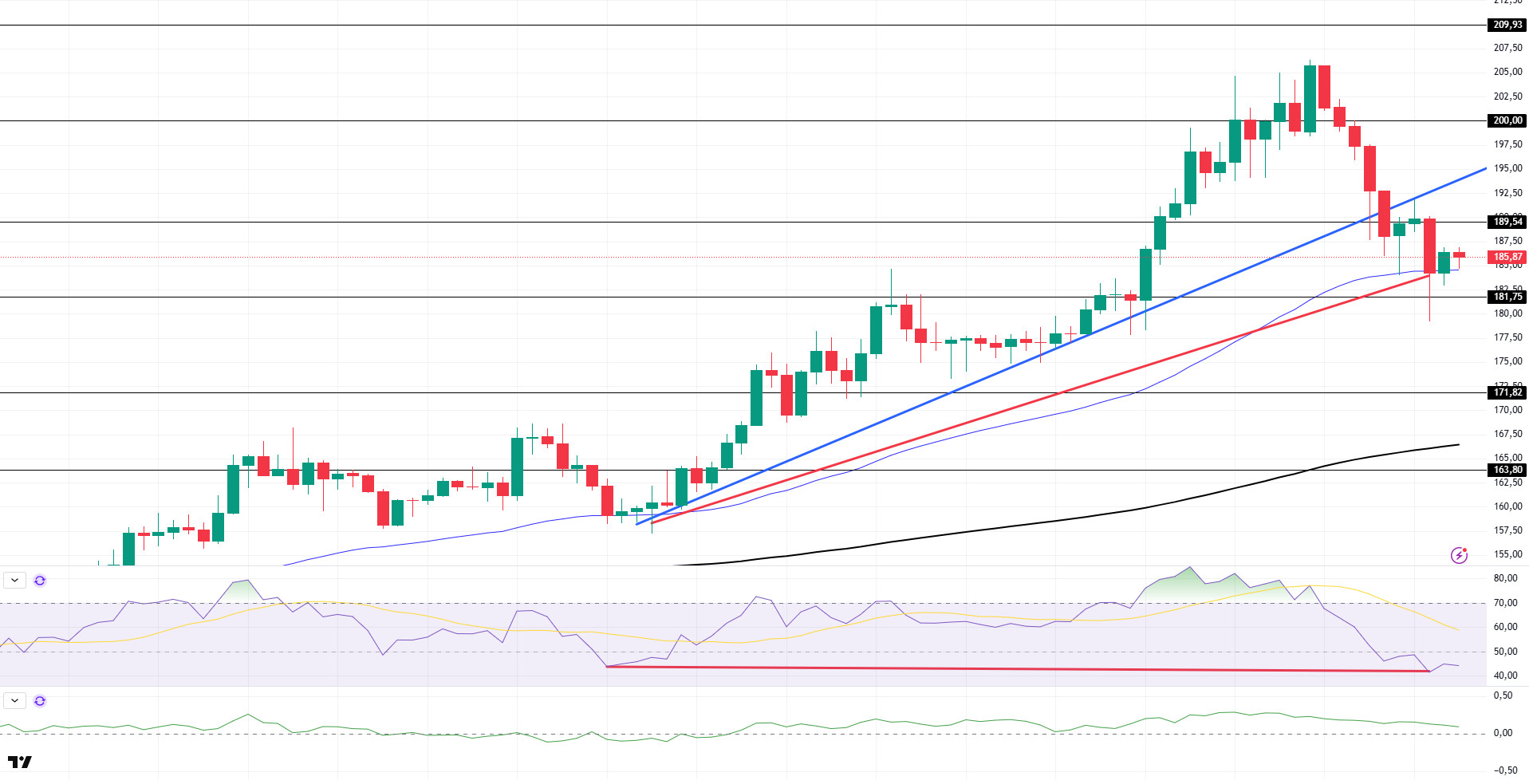Collapse the RSI indicator pane chevron

tap(14, 580)
